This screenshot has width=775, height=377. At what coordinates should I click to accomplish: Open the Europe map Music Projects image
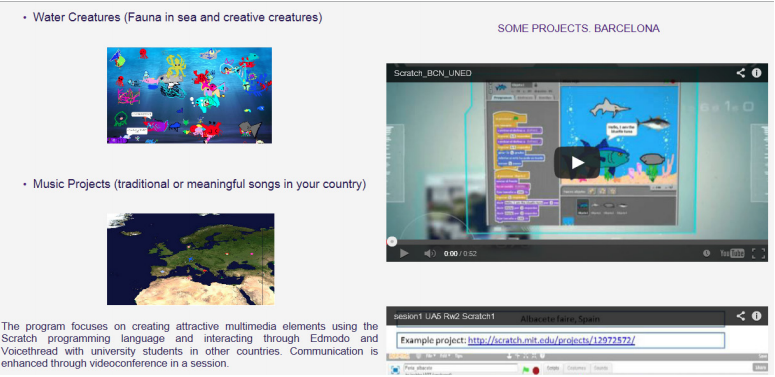190,259
